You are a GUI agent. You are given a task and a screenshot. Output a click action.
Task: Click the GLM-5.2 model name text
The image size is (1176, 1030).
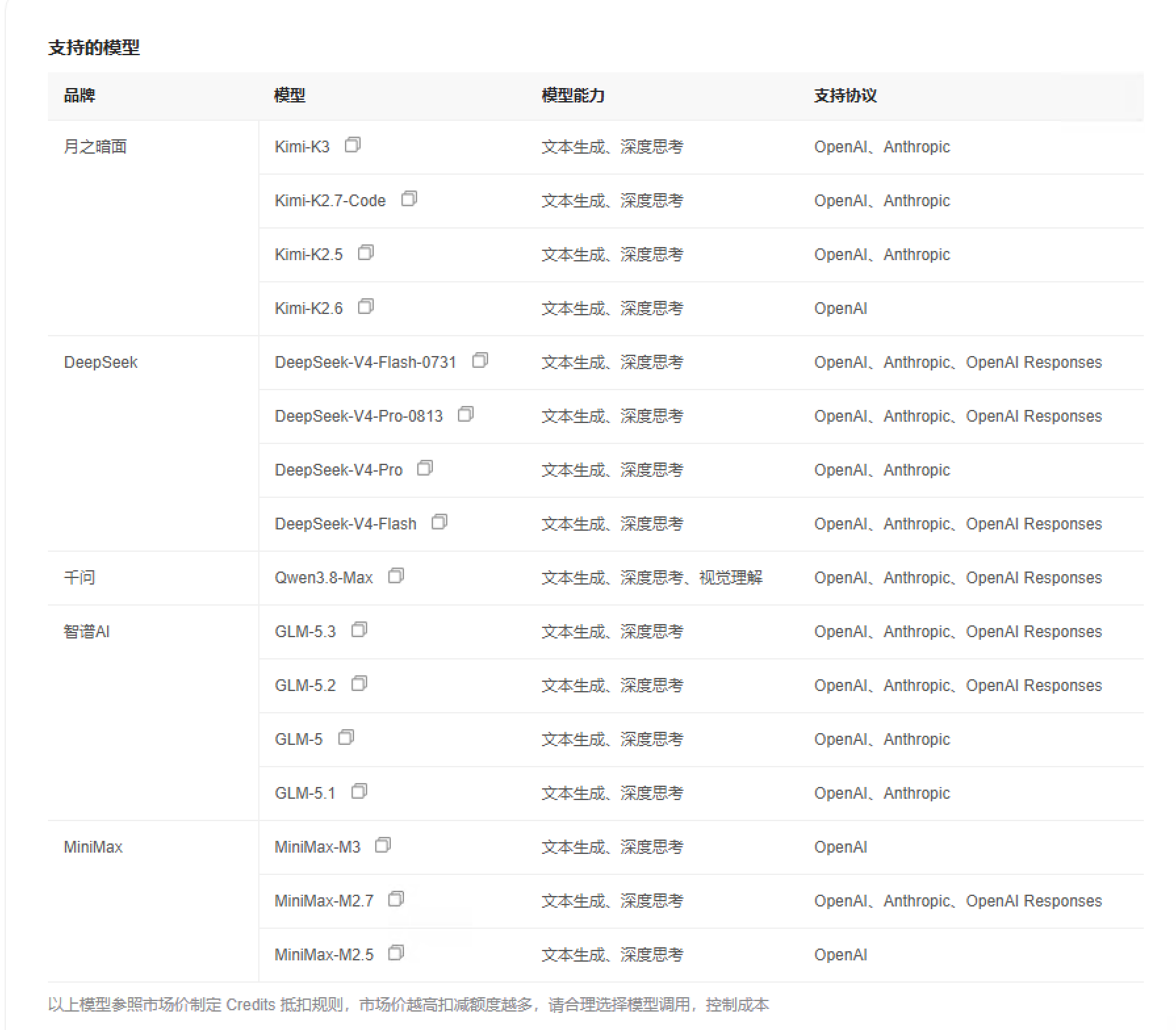coord(305,686)
